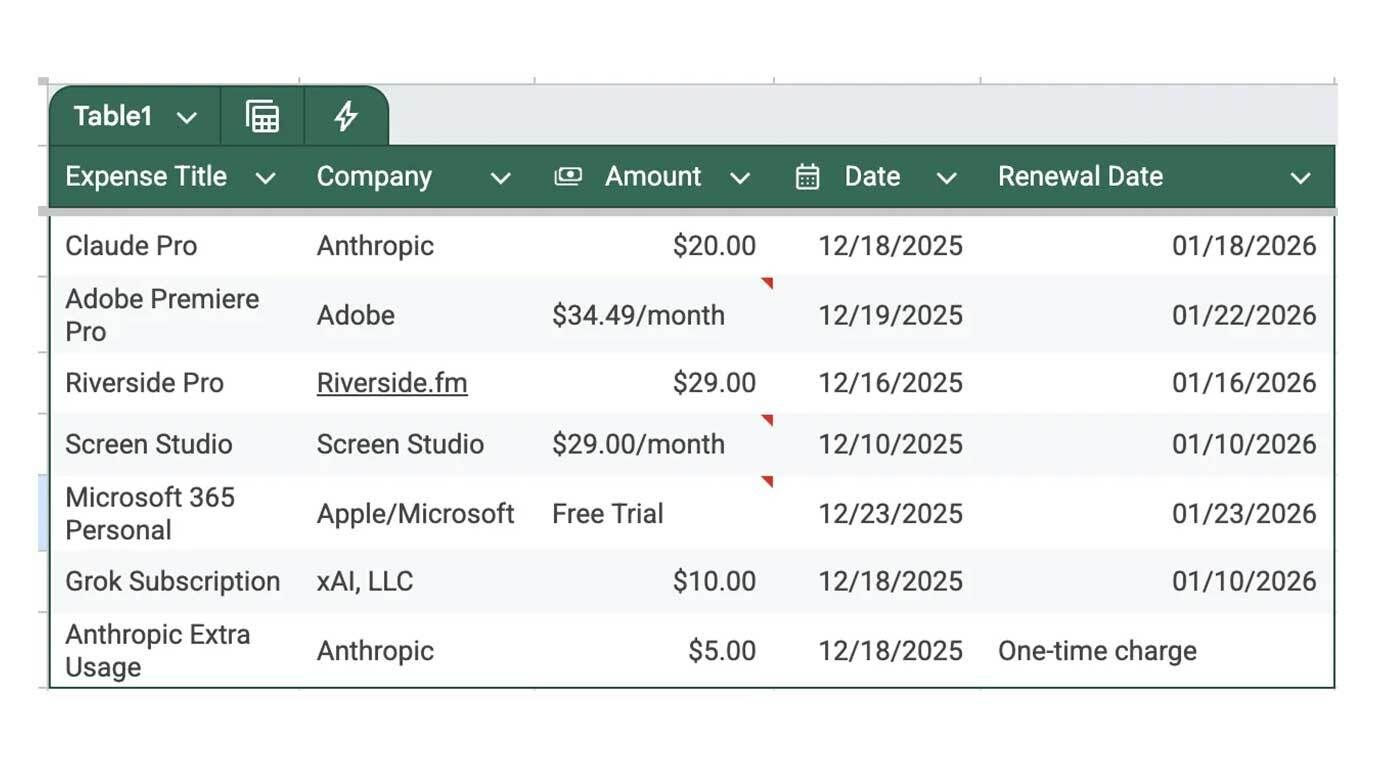
Task: Open the Amount column dropdown
Action: click(x=742, y=176)
